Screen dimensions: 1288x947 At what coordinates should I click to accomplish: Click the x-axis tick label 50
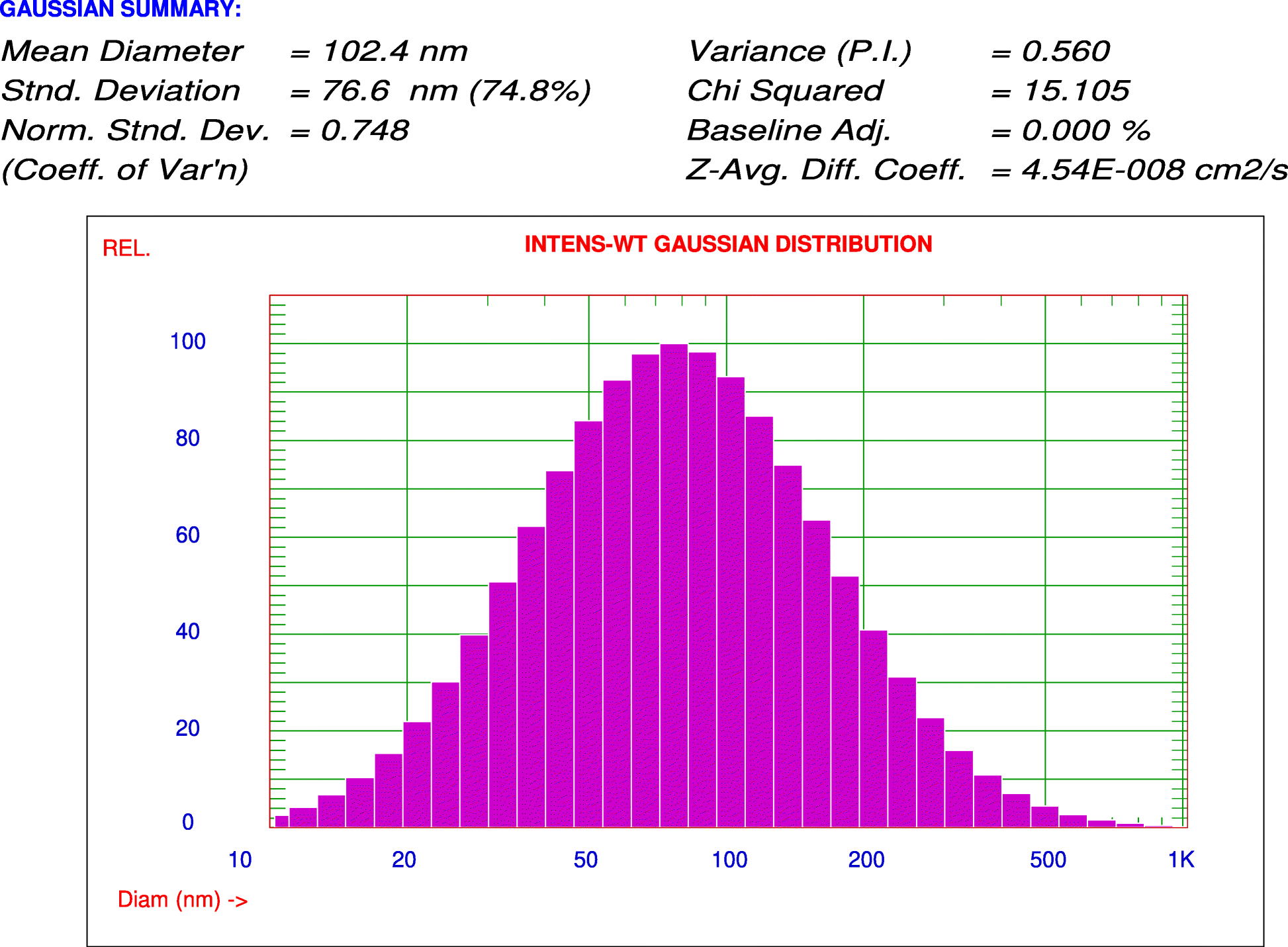pyautogui.click(x=586, y=860)
